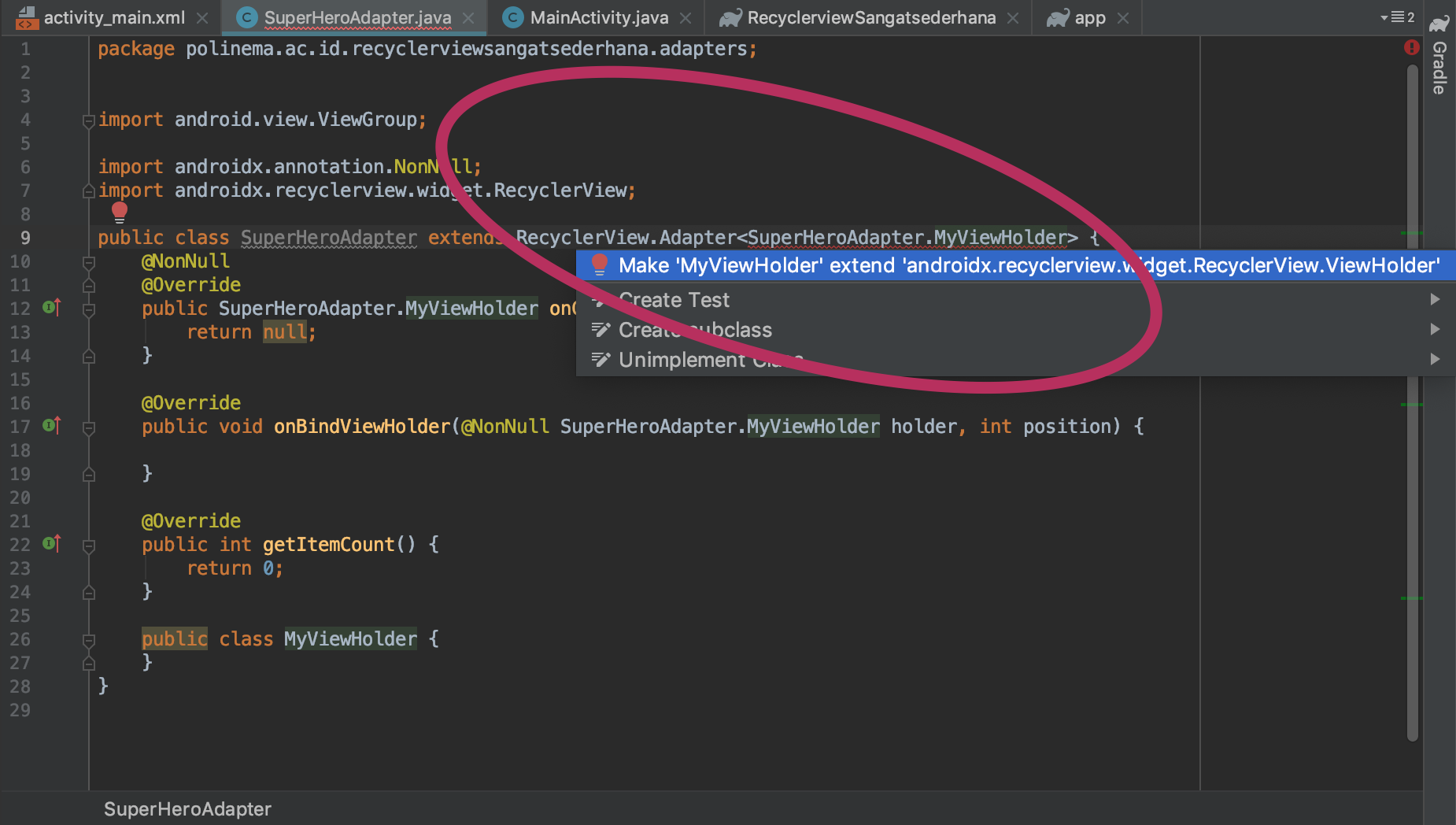Click the vertical editor scrollbar

pos(1413,401)
